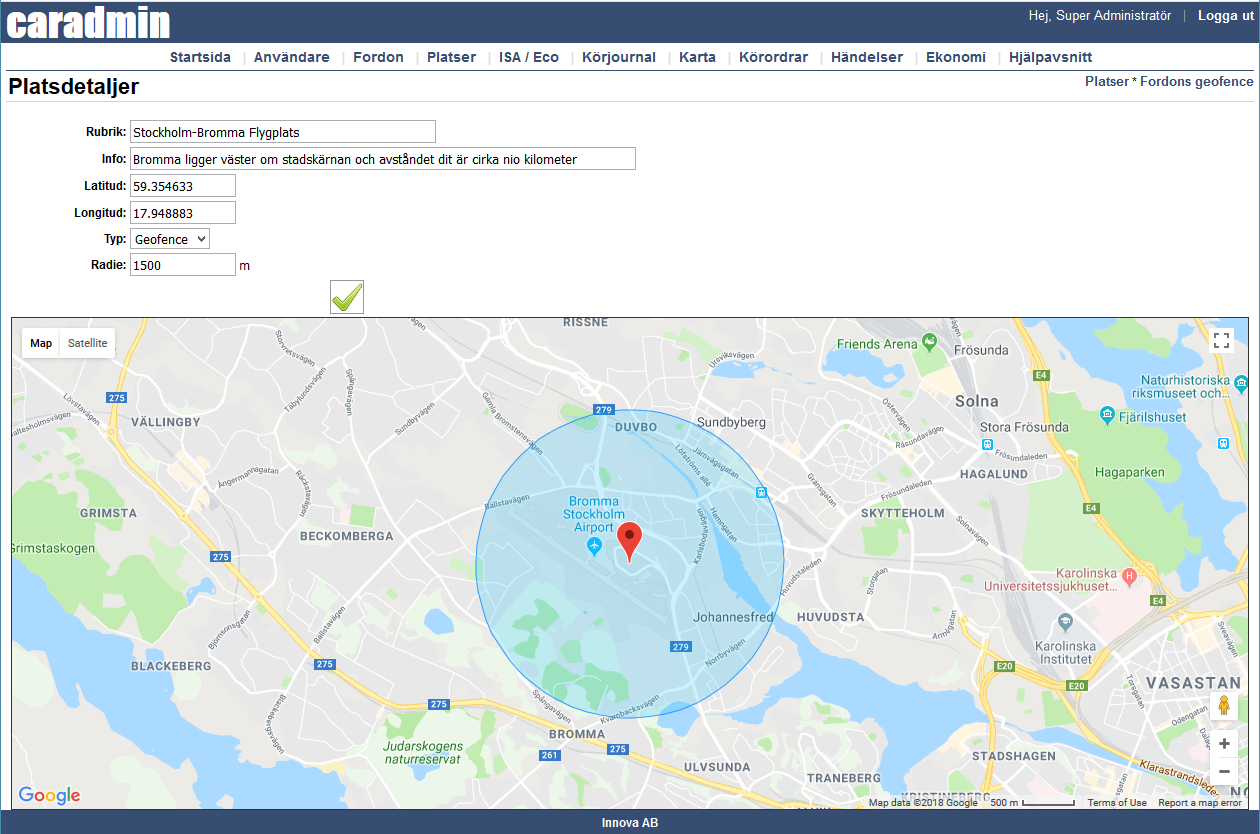This screenshot has width=1260, height=834.
Task: Click the Info text field
Action: click(x=383, y=158)
